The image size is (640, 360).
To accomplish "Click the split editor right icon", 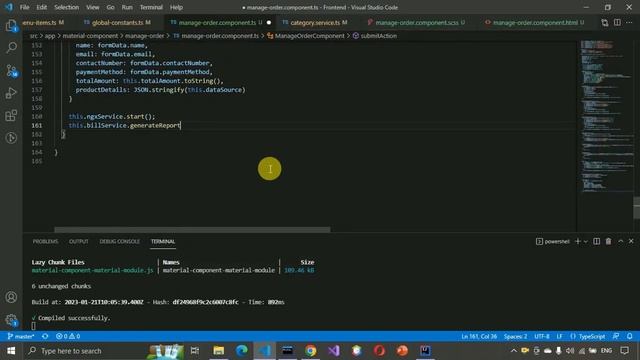I will point(617,22).
